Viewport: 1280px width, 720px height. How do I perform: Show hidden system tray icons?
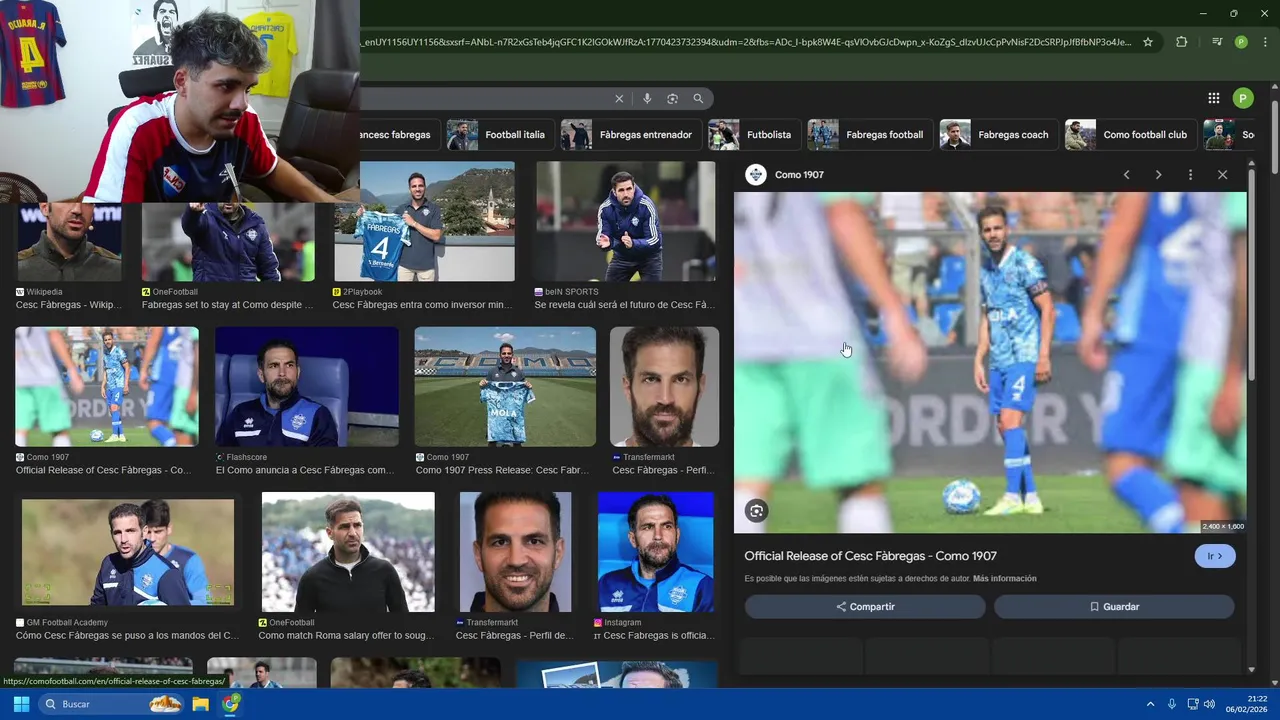(1149, 704)
